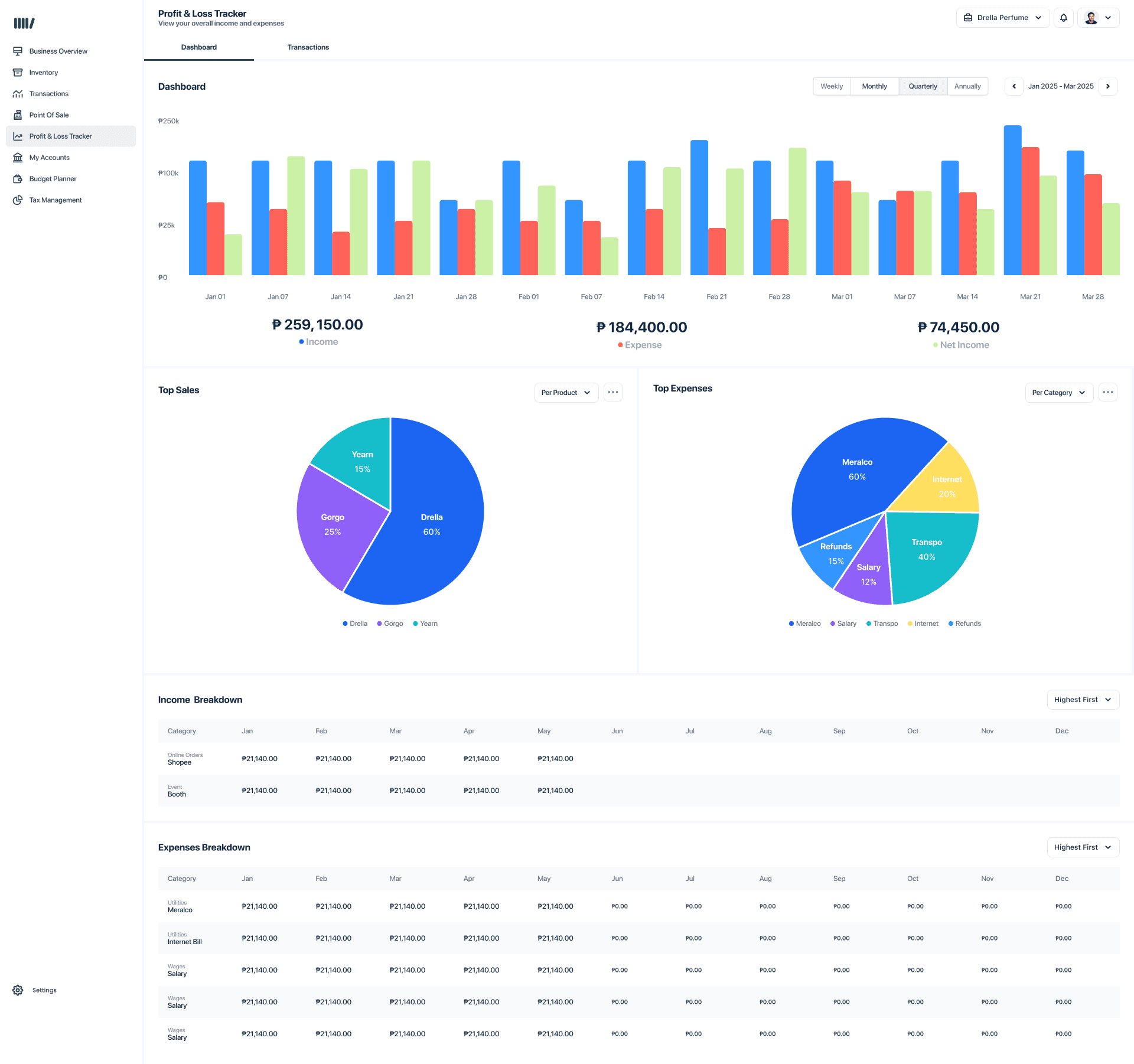Image resolution: width=1134 pixels, height=1064 pixels.
Task: Open Point Of Sale register icon
Action: tap(18, 115)
